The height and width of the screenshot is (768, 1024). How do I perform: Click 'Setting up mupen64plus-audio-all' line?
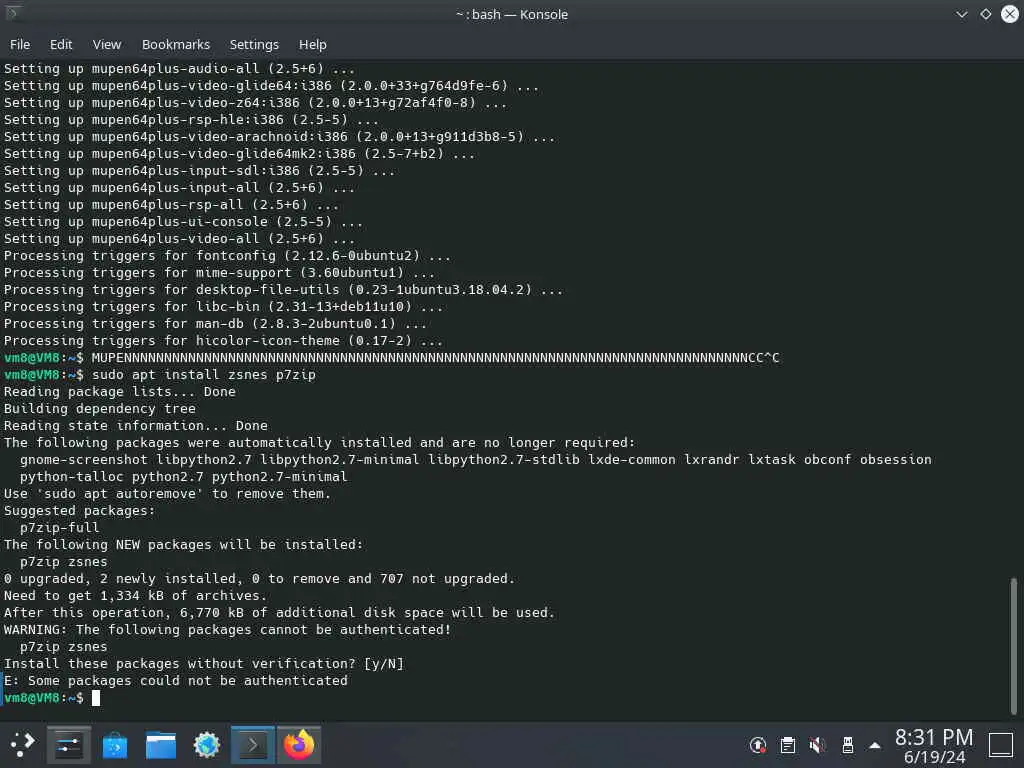179,69
